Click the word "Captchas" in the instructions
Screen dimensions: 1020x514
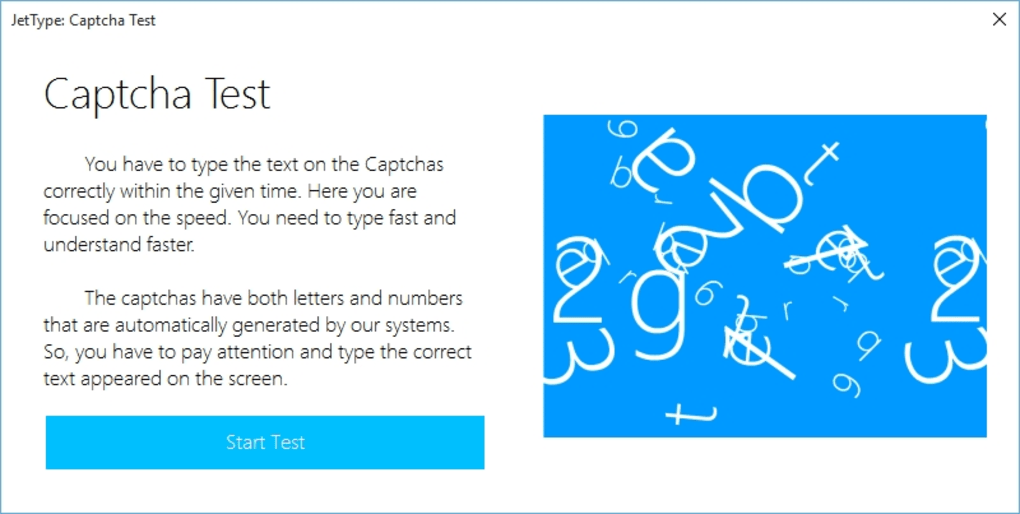(403, 163)
